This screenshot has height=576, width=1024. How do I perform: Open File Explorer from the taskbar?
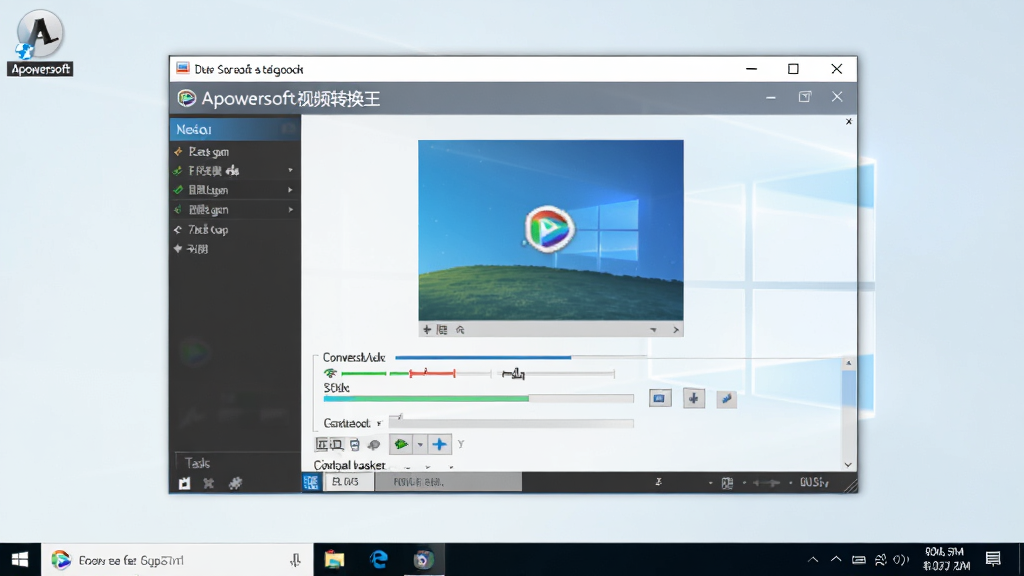334,560
